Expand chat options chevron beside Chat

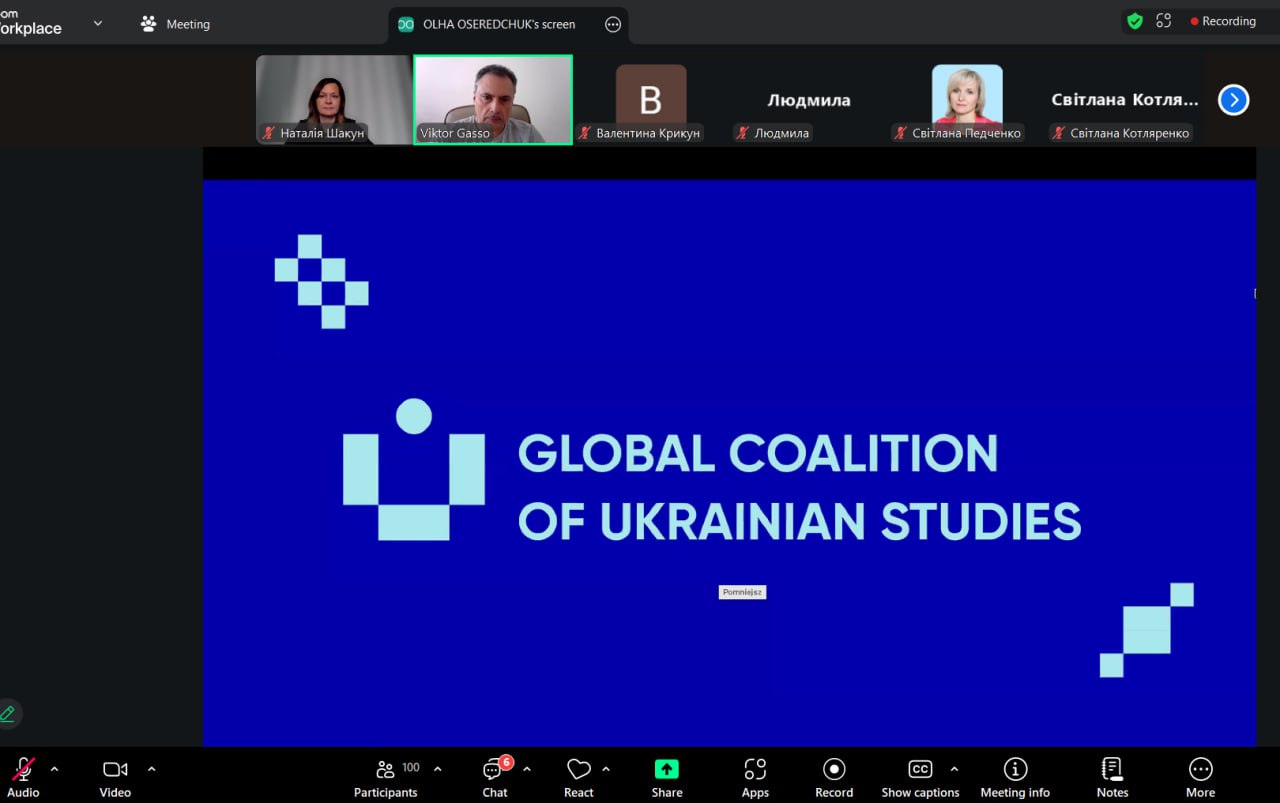(527, 769)
